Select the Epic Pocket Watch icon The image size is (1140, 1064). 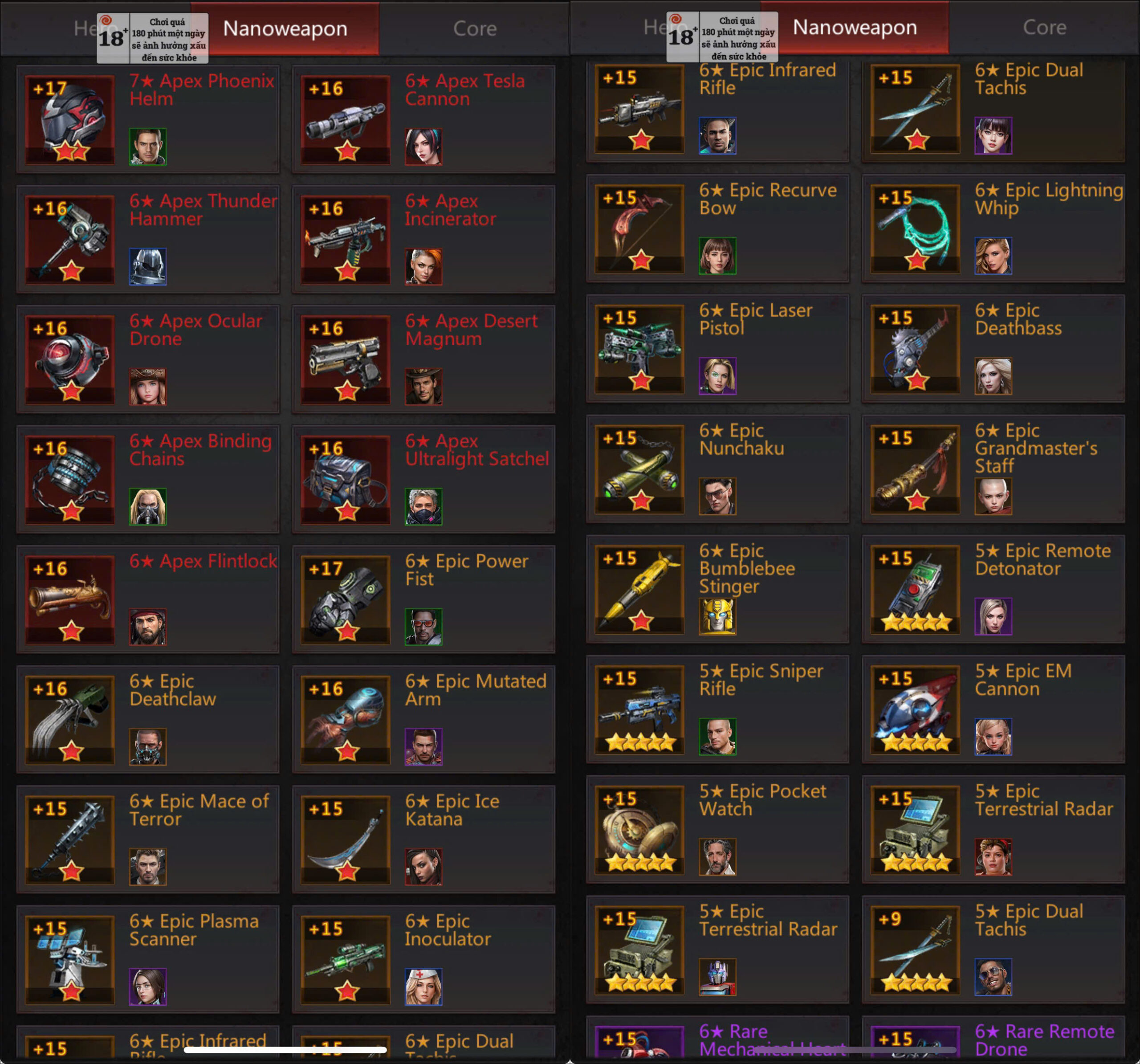[x=639, y=829]
